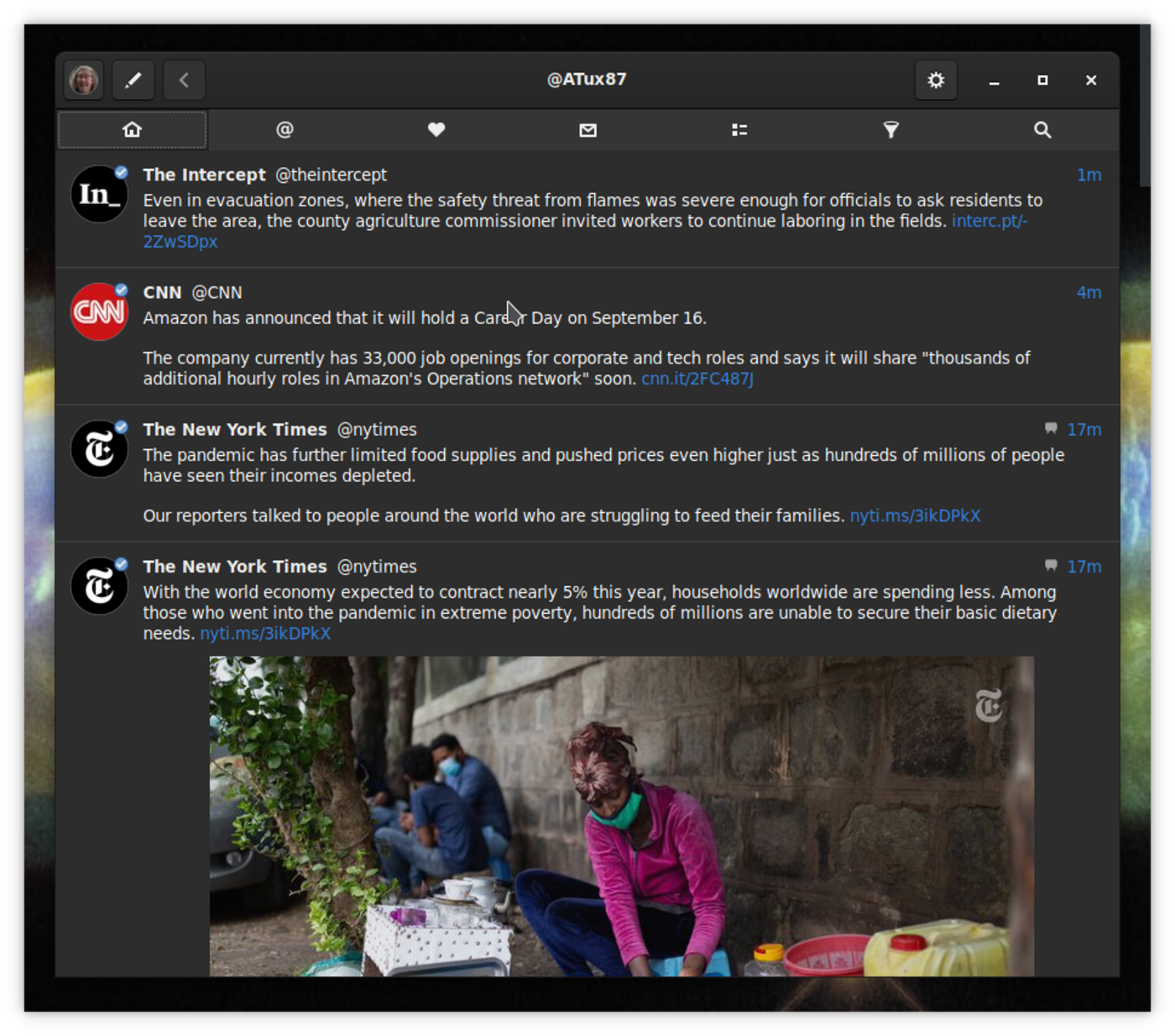
Task: Show the Favorites heart tab
Action: coord(436,130)
